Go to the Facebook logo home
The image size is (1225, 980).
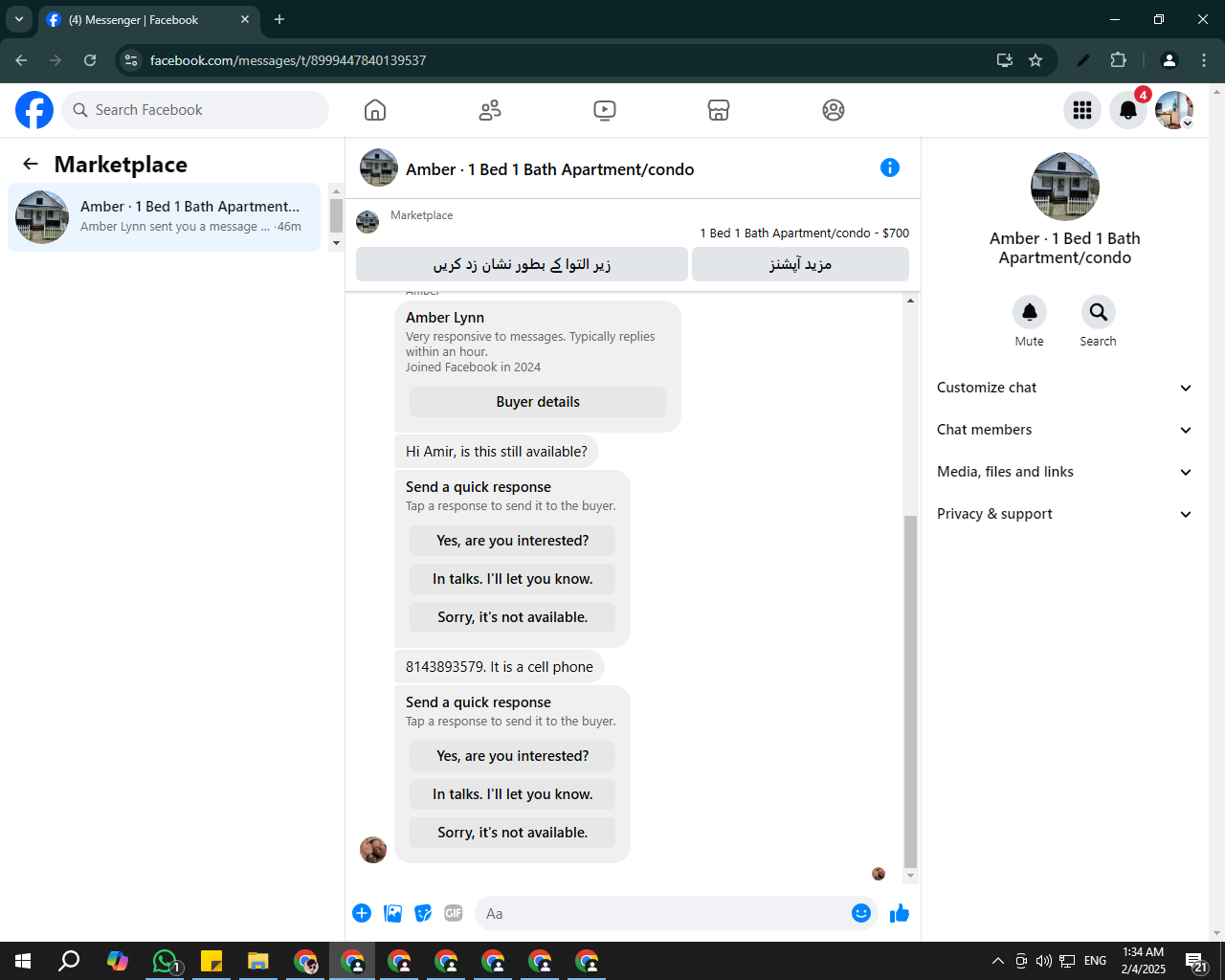tap(34, 110)
